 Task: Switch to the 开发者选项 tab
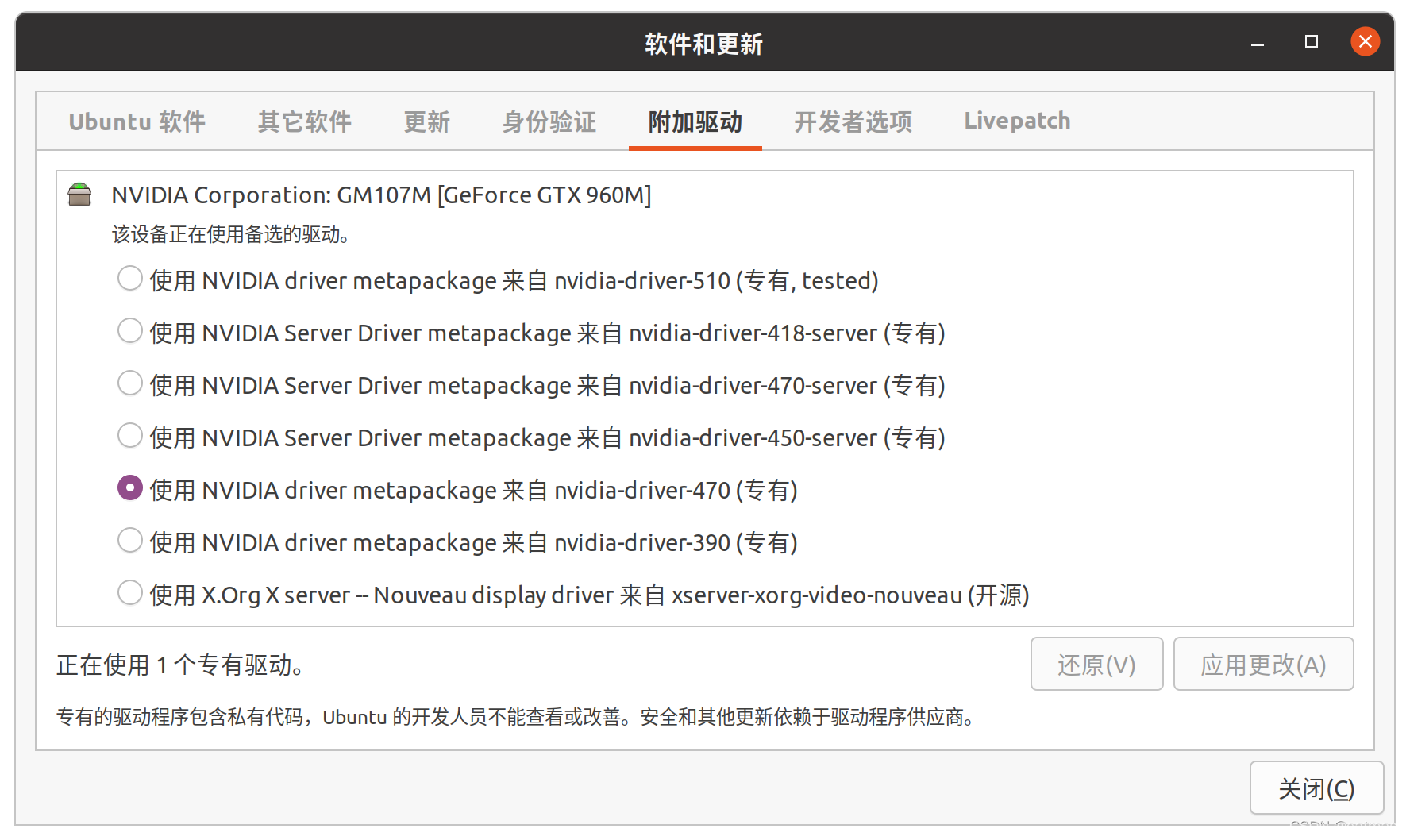click(x=853, y=121)
